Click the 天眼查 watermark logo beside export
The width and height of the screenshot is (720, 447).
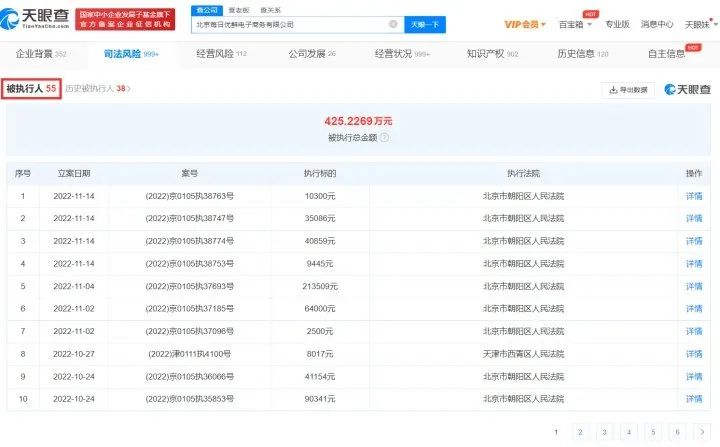point(686,90)
